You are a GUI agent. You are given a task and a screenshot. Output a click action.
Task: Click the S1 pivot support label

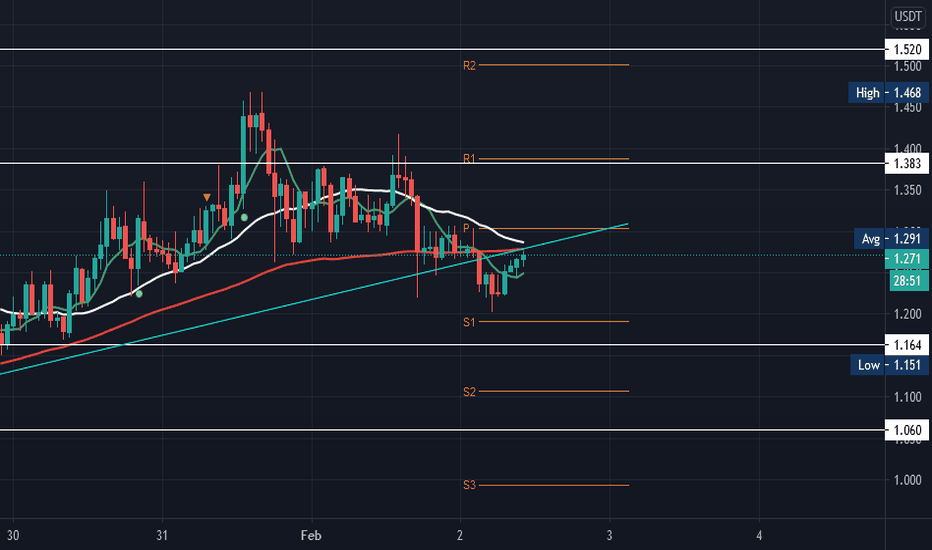click(470, 322)
